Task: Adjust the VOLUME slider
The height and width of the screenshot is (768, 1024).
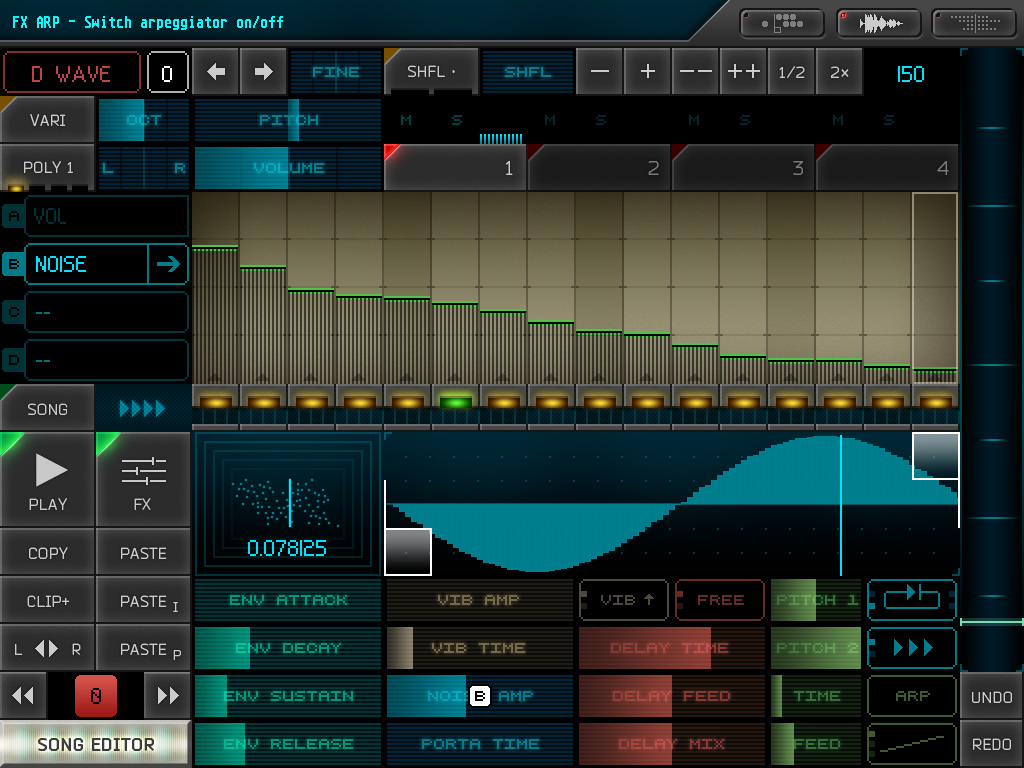Action: [x=287, y=168]
